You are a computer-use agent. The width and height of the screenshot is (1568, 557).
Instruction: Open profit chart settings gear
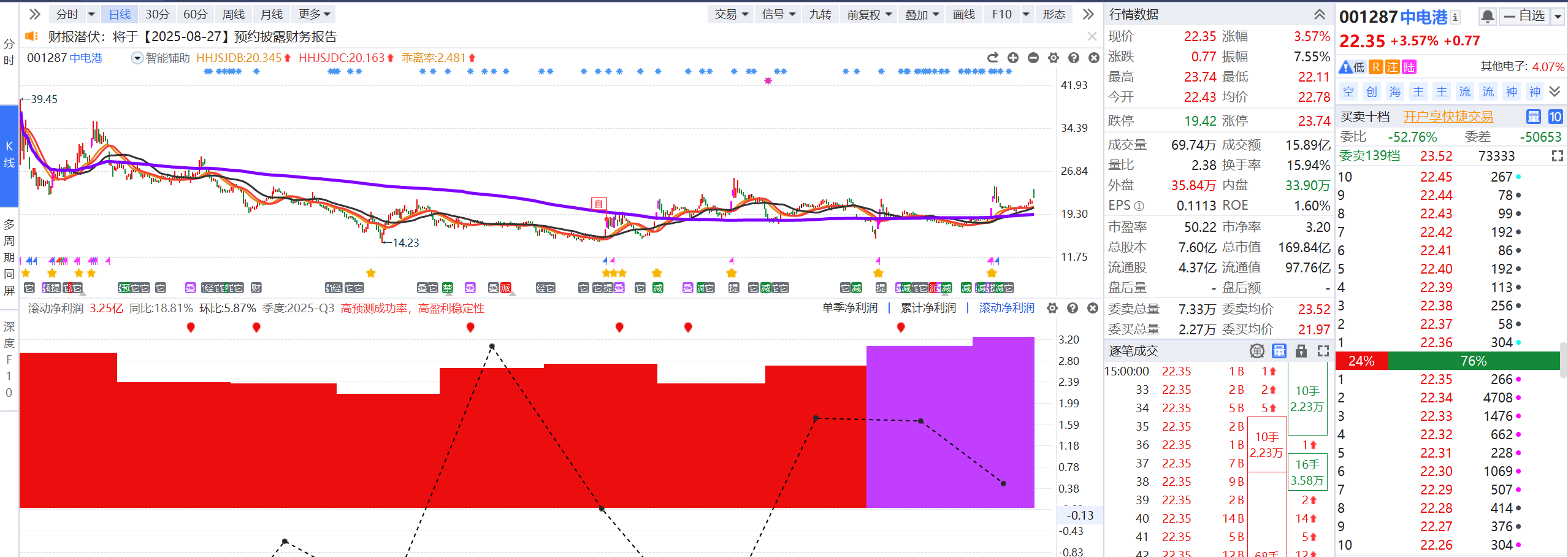click(1052, 308)
